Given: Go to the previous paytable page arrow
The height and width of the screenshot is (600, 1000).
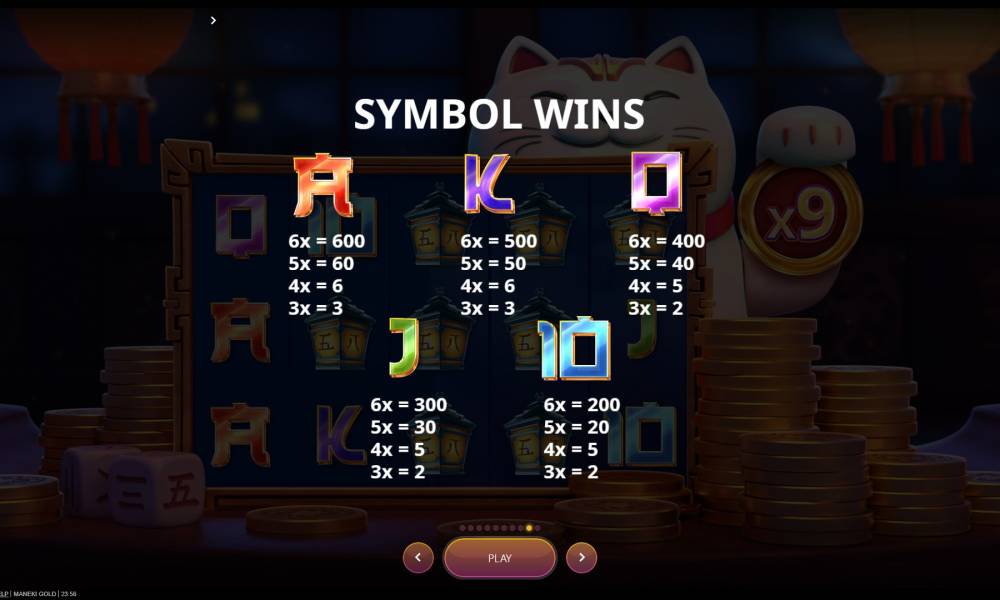Looking at the screenshot, I should coord(418,557).
